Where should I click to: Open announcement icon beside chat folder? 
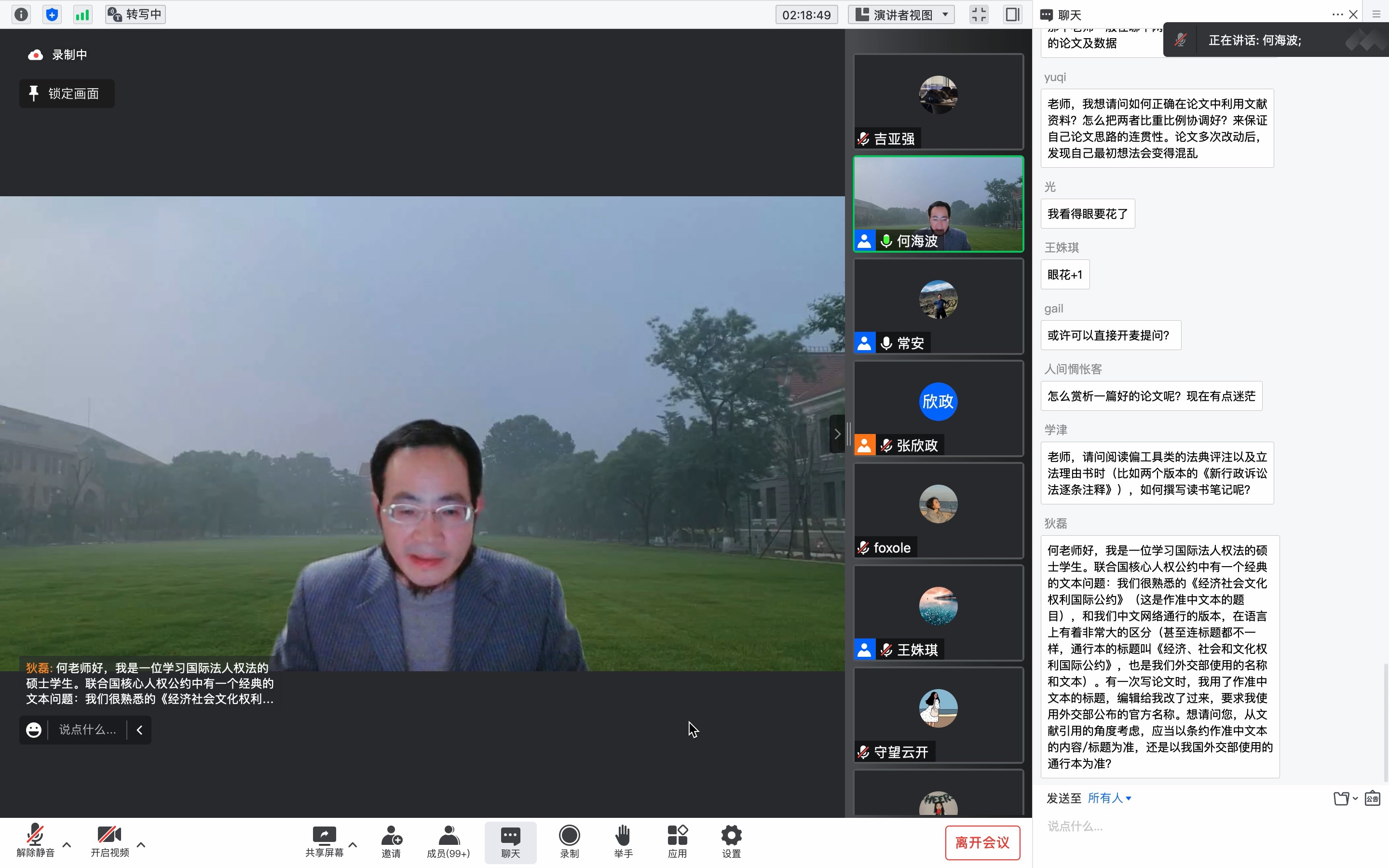click(1372, 799)
